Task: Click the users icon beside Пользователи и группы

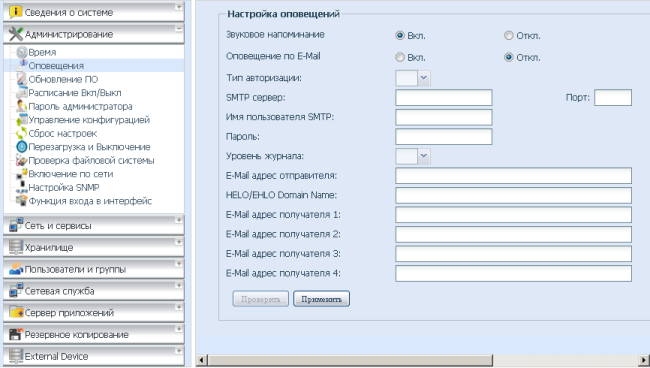Action: (16, 269)
